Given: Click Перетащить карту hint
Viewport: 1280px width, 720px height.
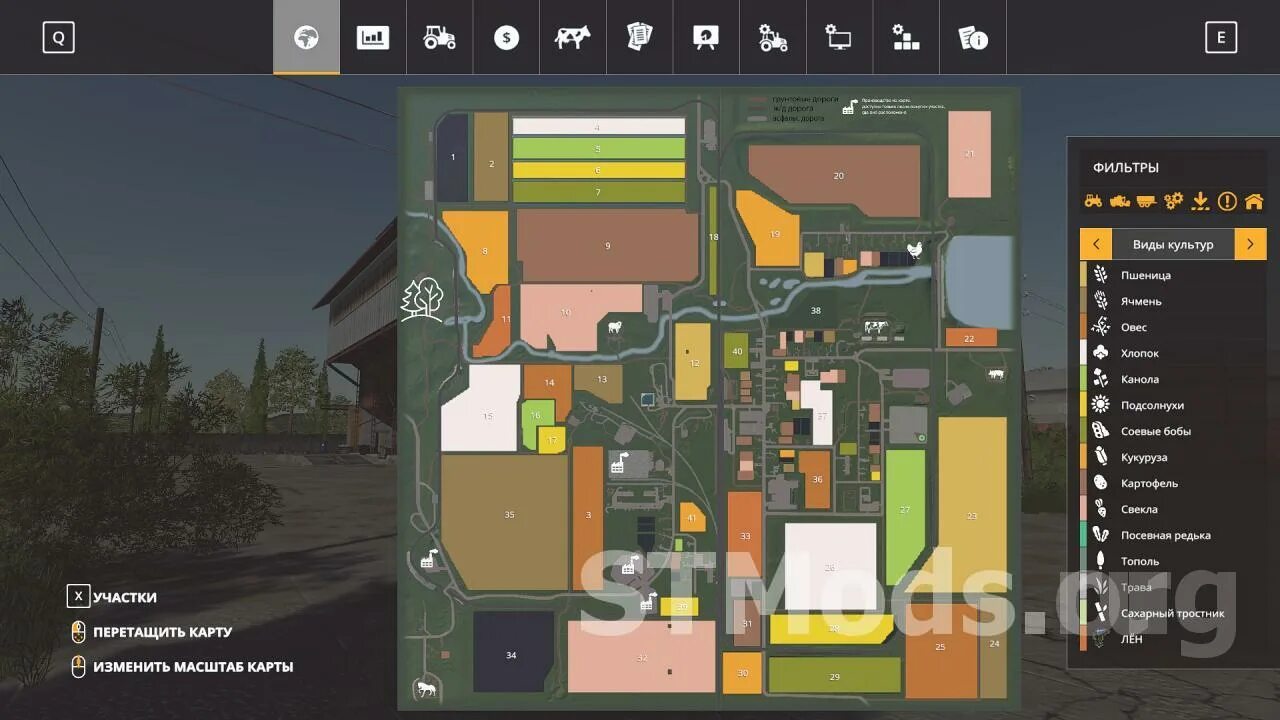Looking at the screenshot, I should 162,632.
